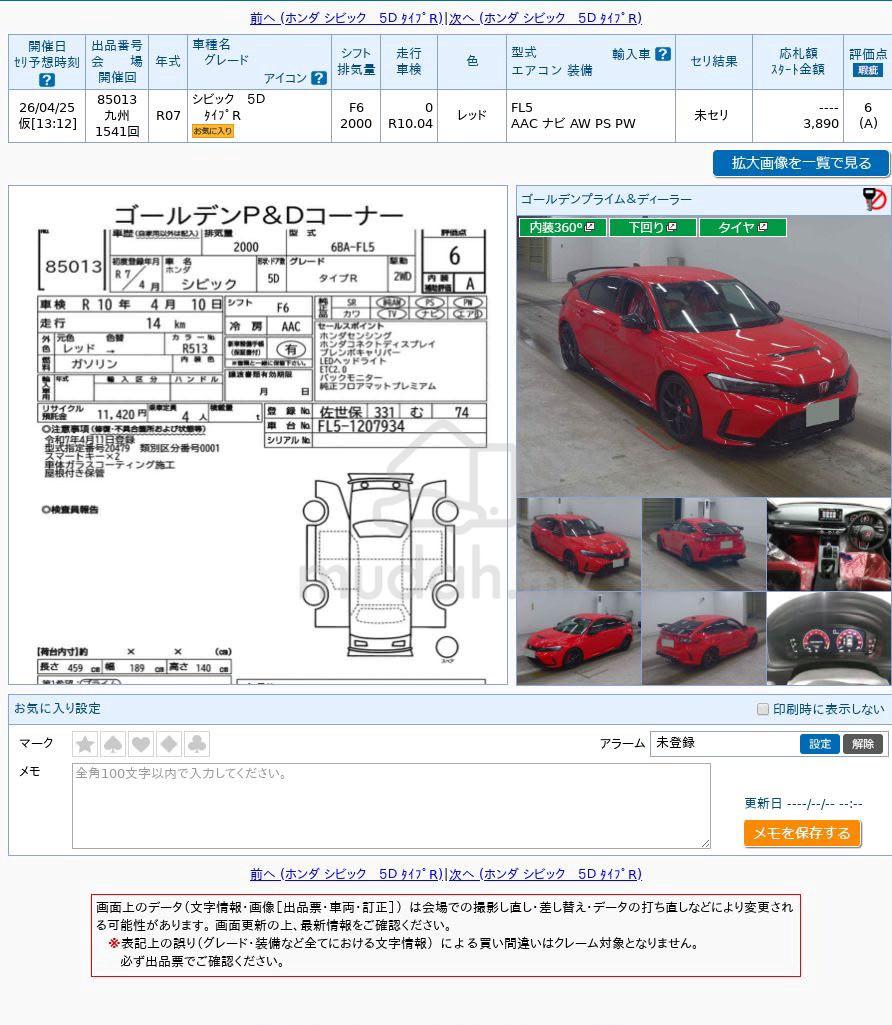
Task: Check 印刷時に表示しない checkbox
Action: (762, 709)
